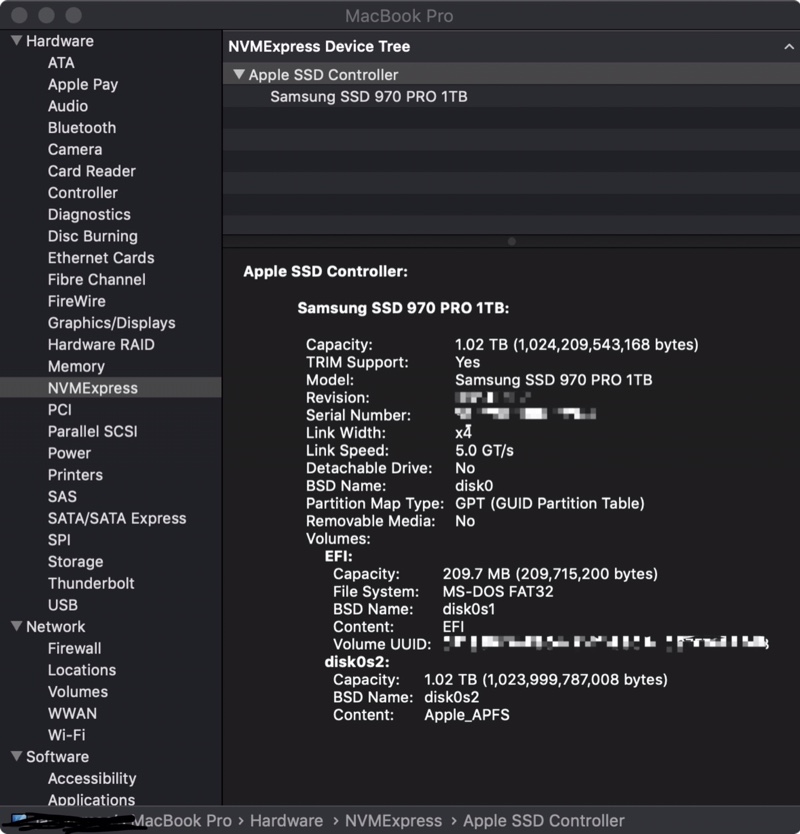This screenshot has height=834, width=800.
Task: Select Power in the sidebar
Action: [x=70, y=453]
